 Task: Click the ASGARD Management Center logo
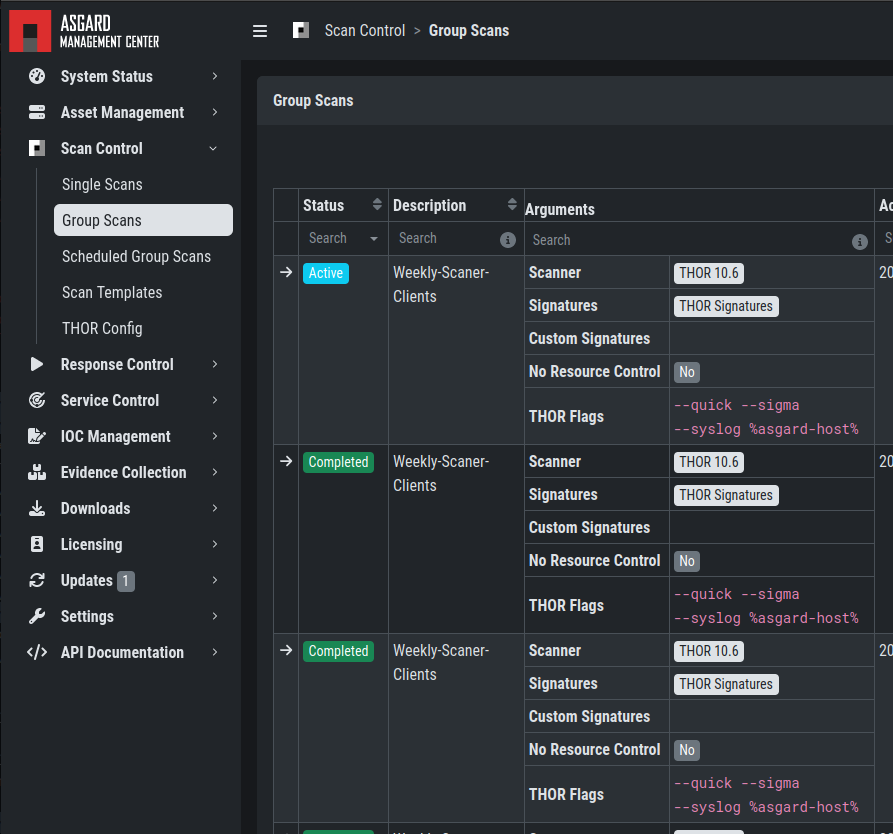85,31
